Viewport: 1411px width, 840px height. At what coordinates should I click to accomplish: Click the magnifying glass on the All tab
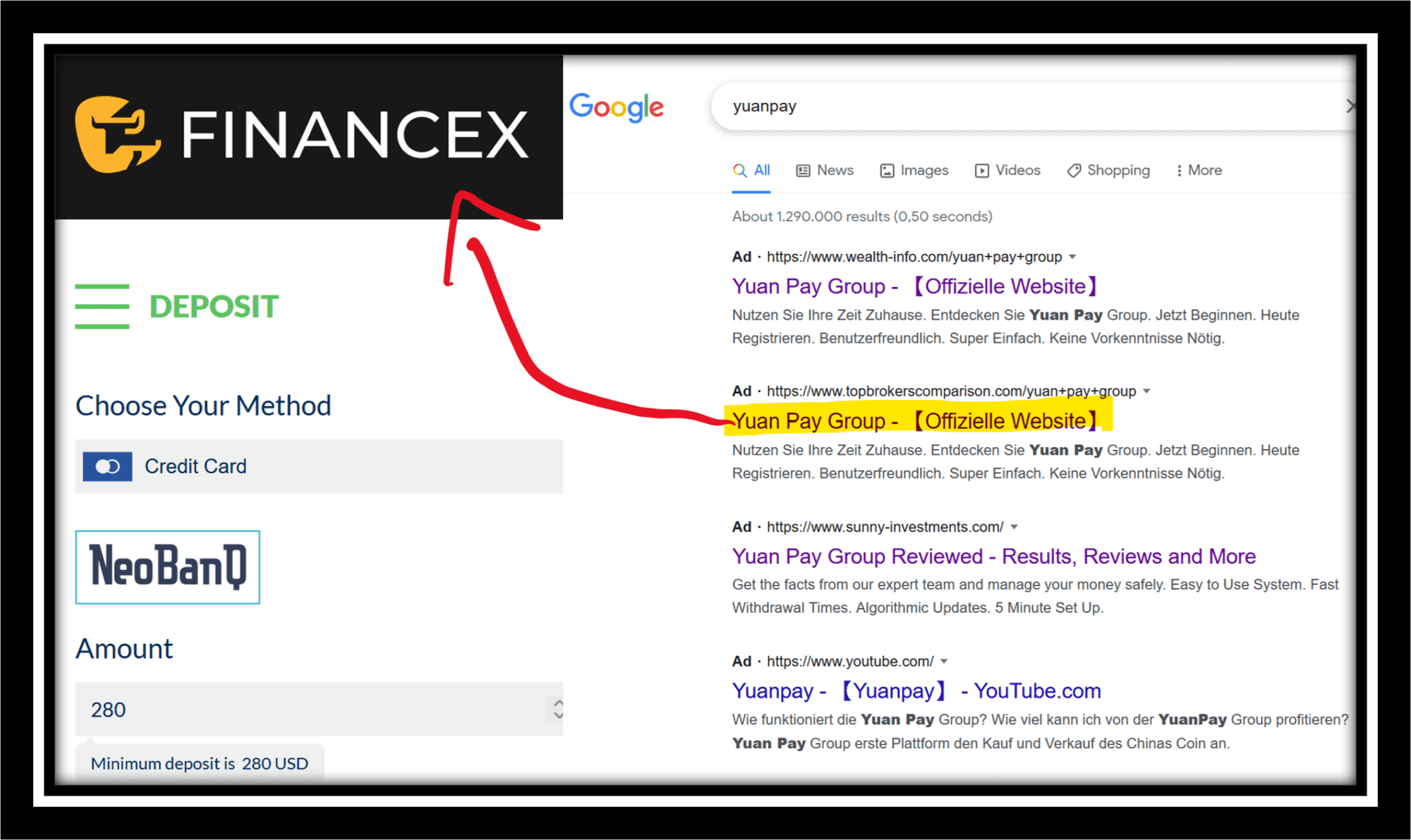(739, 170)
